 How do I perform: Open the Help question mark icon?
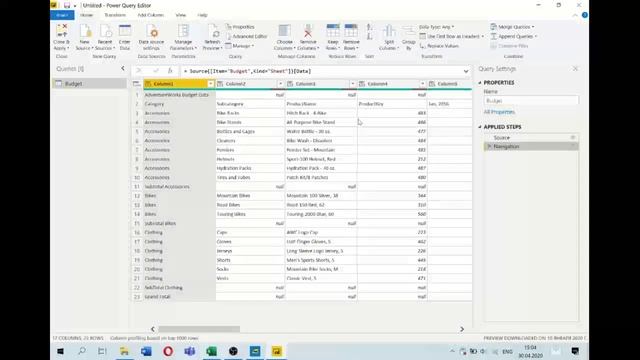[x=584, y=15]
